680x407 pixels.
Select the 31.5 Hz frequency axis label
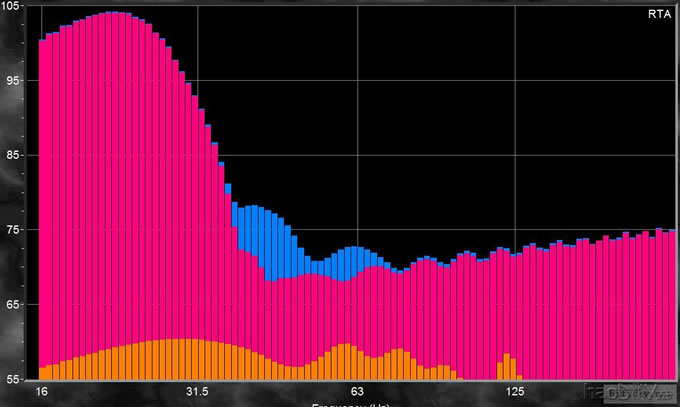pos(197,391)
